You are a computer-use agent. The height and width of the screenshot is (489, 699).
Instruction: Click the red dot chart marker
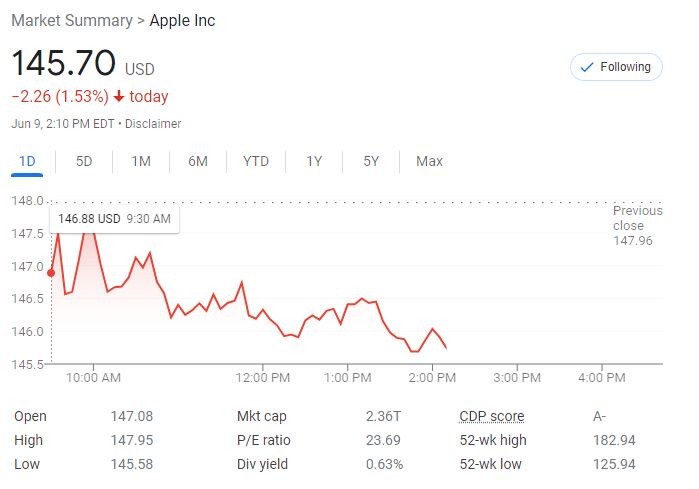51,273
